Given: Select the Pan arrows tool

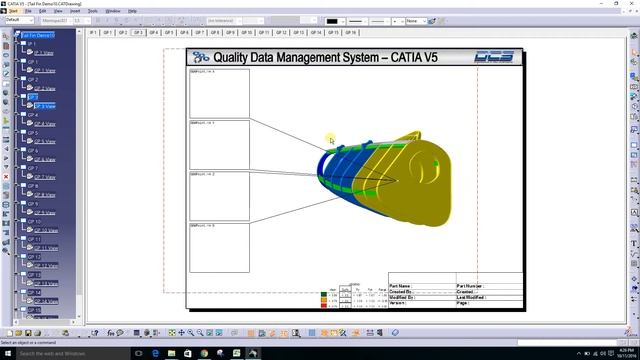Looking at the screenshot, I should point(181,333).
